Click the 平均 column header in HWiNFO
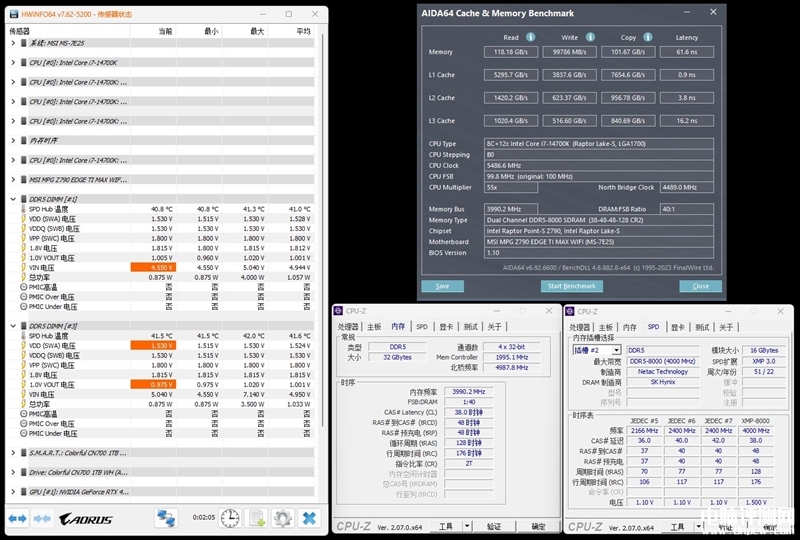 click(x=291, y=31)
